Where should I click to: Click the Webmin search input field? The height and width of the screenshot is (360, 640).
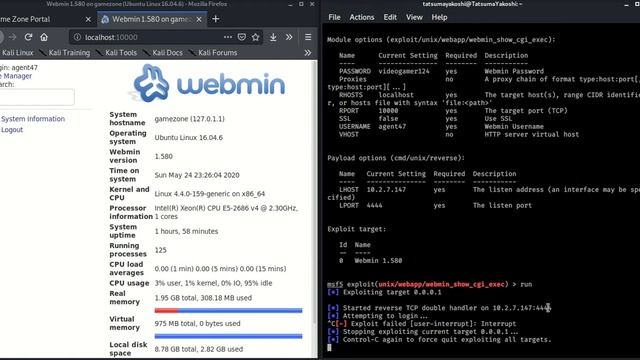(x=37, y=97)
